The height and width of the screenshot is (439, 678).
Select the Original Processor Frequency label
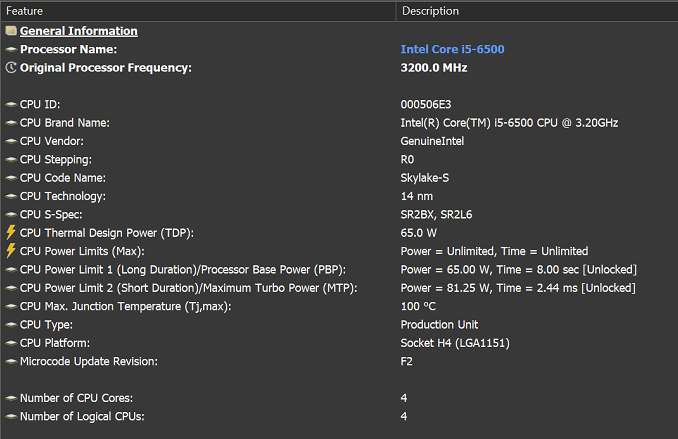[106, 68]
